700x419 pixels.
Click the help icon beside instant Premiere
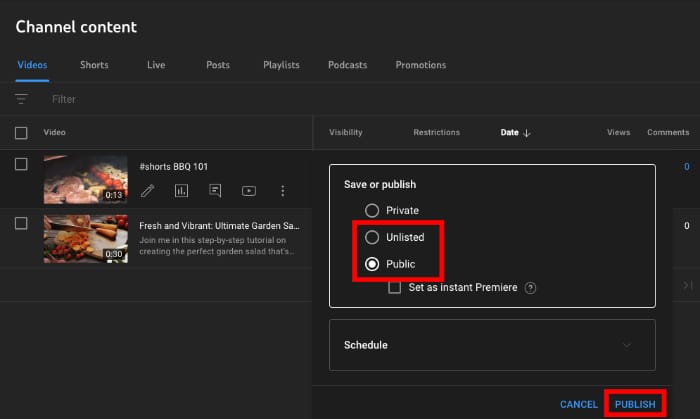point(531,288)
